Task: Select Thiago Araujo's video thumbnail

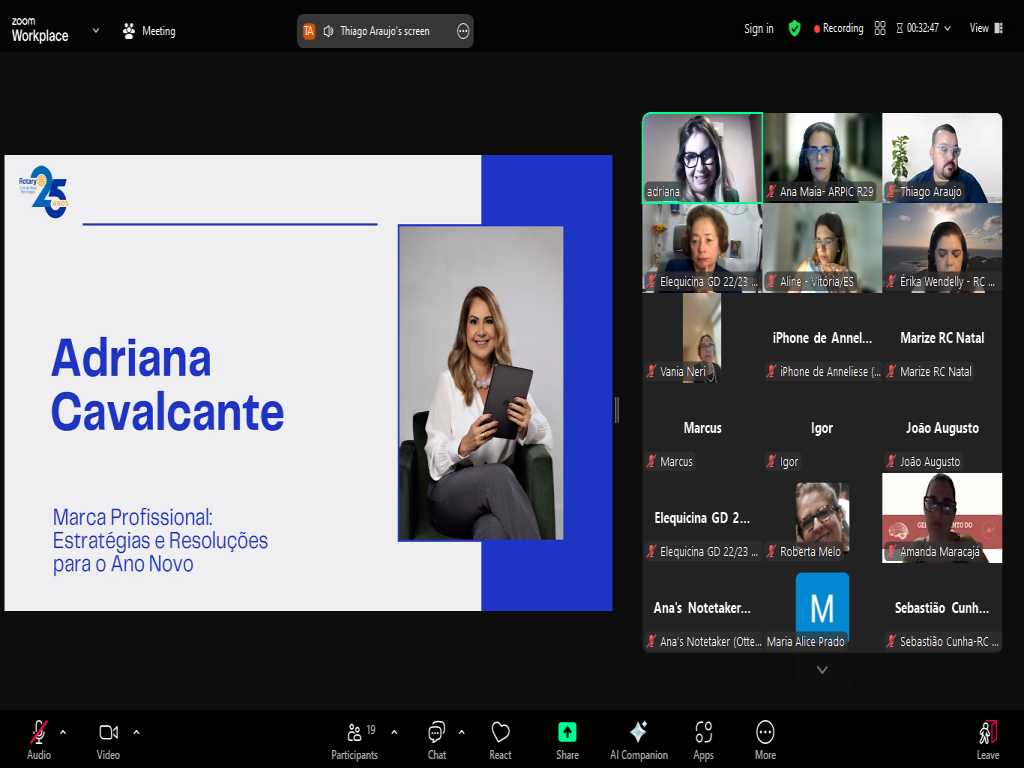Action: 941,158
